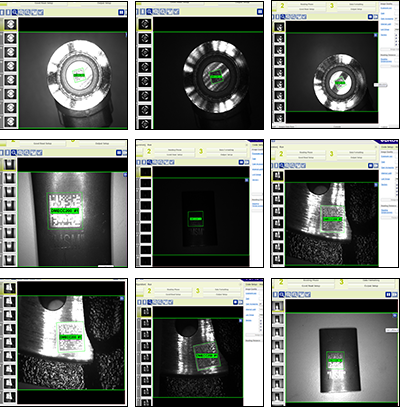Click magnifier icon above rotated code on bone implant
The image size is (400, 410).
click(149, 302)
